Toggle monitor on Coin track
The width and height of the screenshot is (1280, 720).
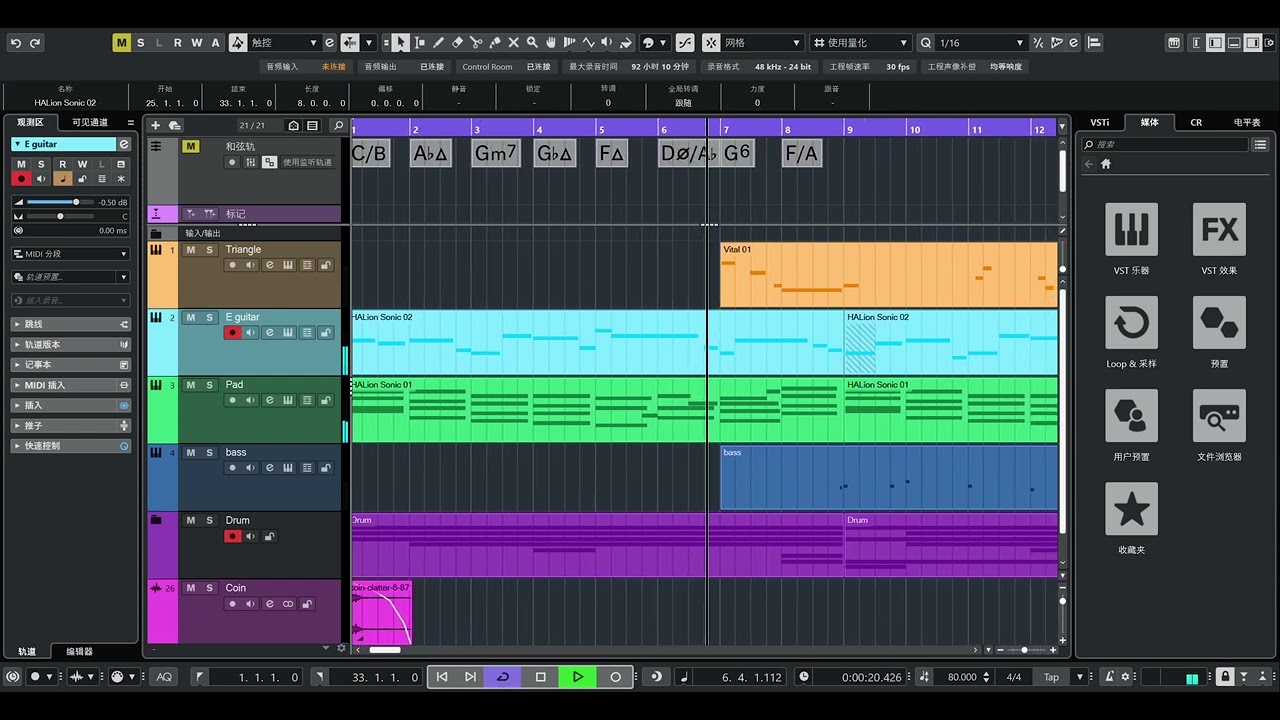pyautogui.click(x=250, y=604)
